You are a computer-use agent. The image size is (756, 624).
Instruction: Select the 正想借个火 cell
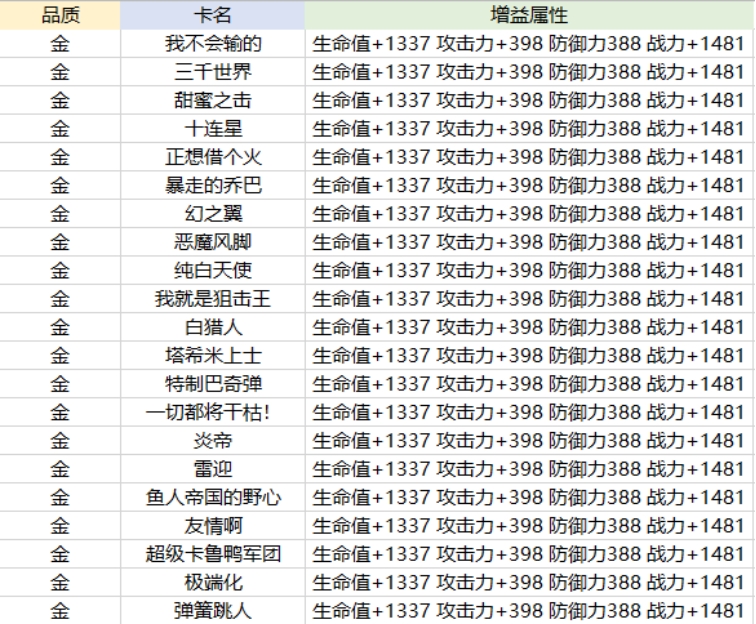click(213, 157)
